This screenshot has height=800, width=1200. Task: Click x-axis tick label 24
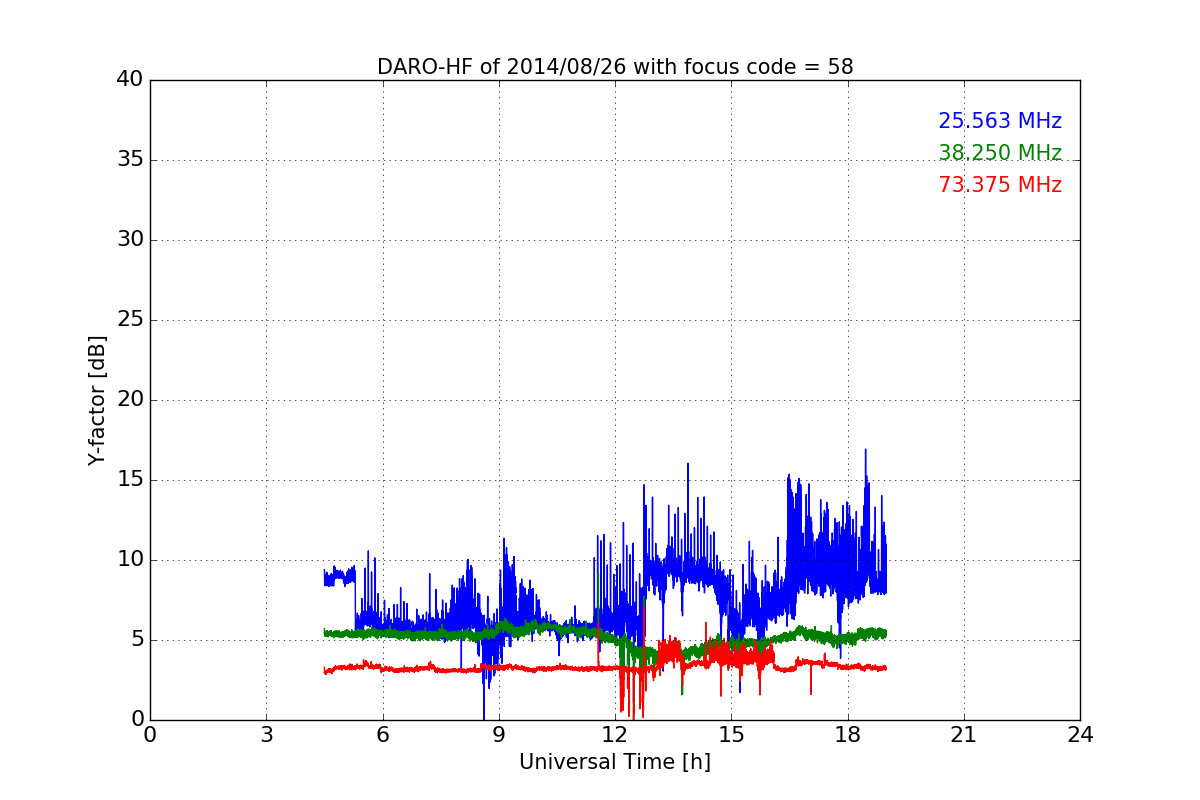pos(1080,734)
